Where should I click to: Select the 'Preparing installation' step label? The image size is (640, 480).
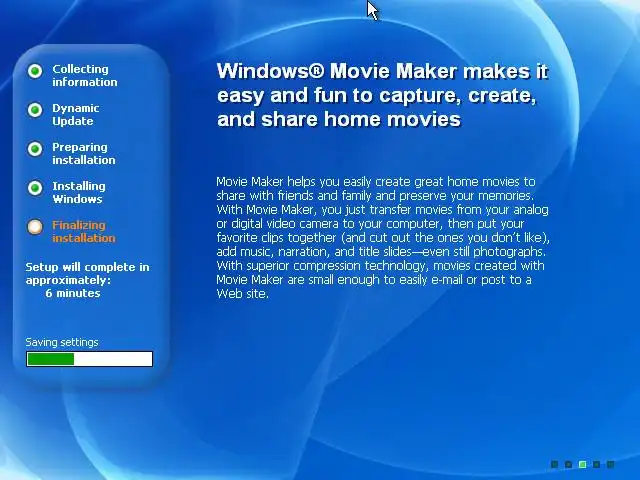pyautogui.click(x=84, y=153)
